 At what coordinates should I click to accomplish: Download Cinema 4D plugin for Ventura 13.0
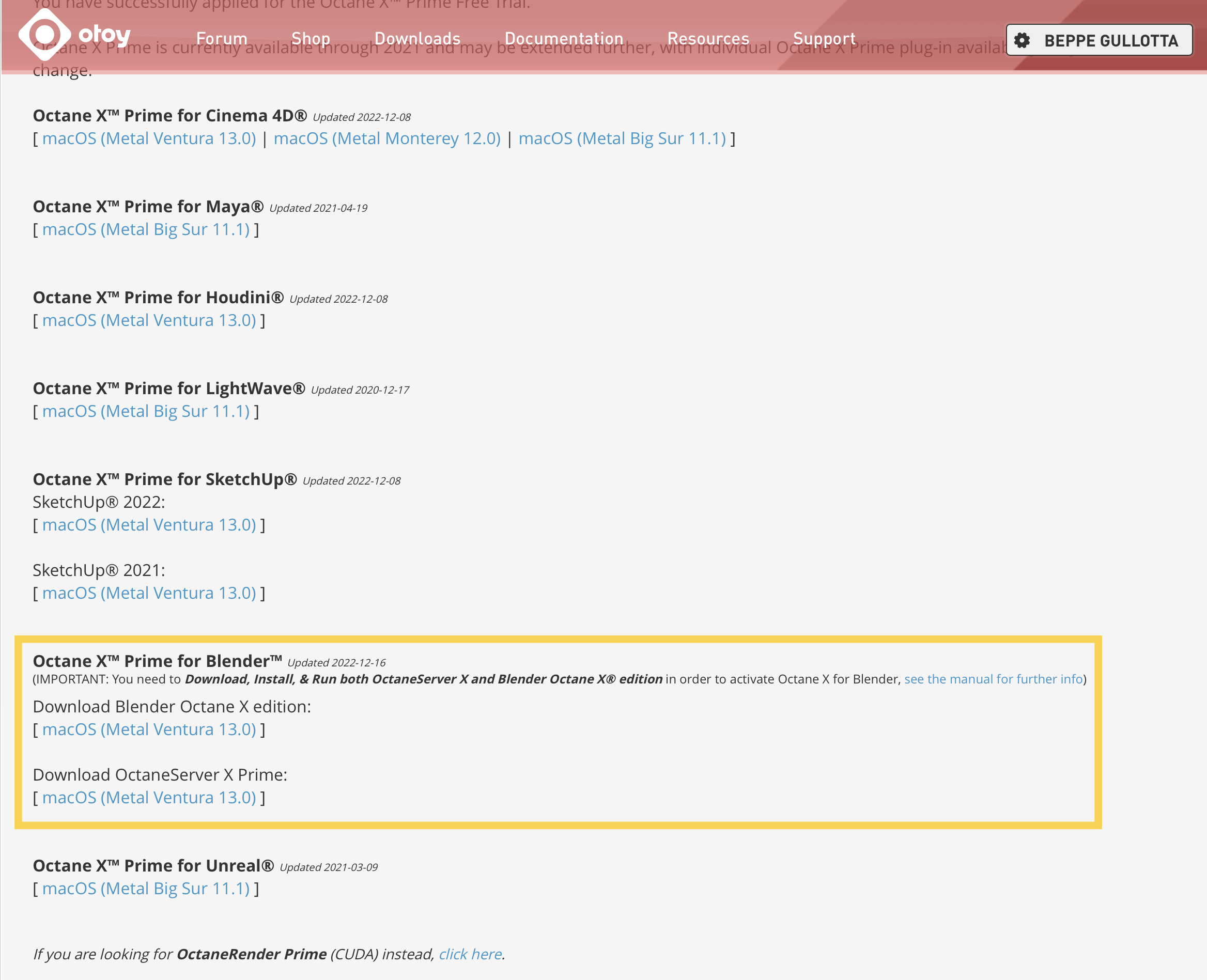click(149, 138)
